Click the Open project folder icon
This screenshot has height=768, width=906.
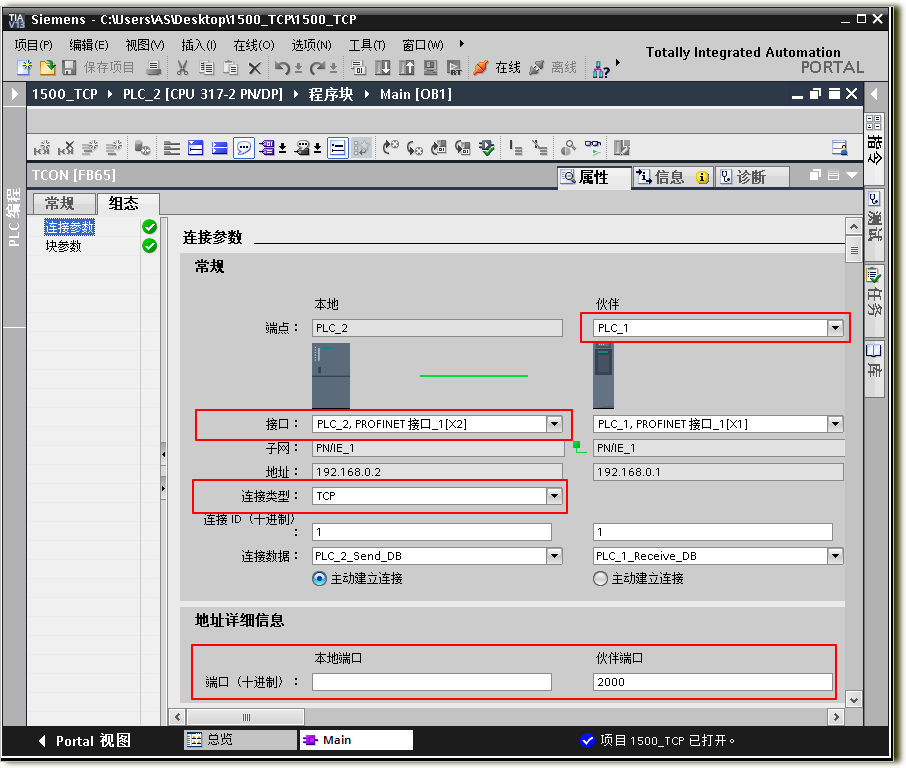[47, 68]
